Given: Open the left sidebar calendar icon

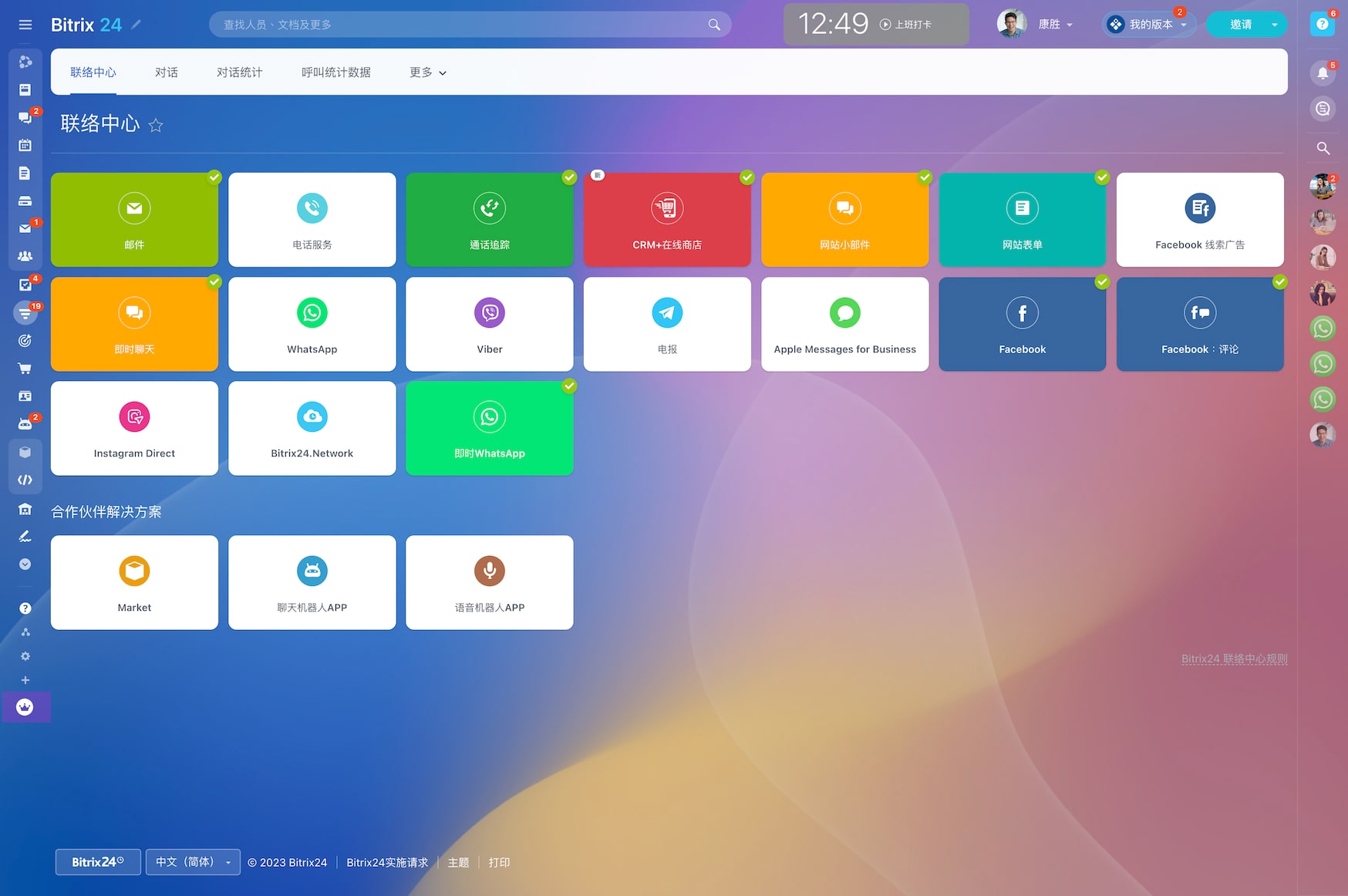Looking at the screenshot, I should [25, 145].
